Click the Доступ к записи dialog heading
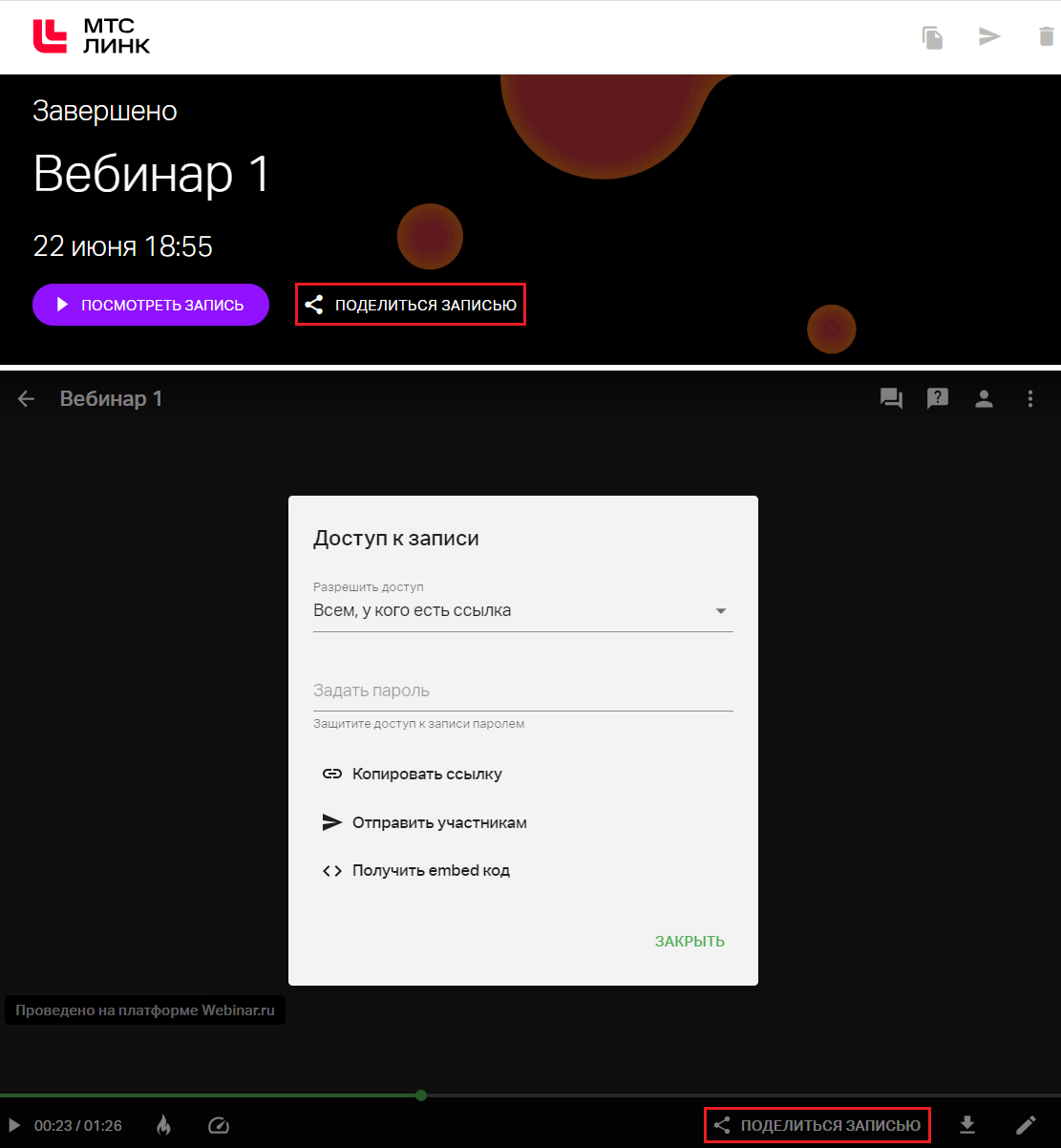This screenshot has height=1148, width=1061. [x=396, y=539]
